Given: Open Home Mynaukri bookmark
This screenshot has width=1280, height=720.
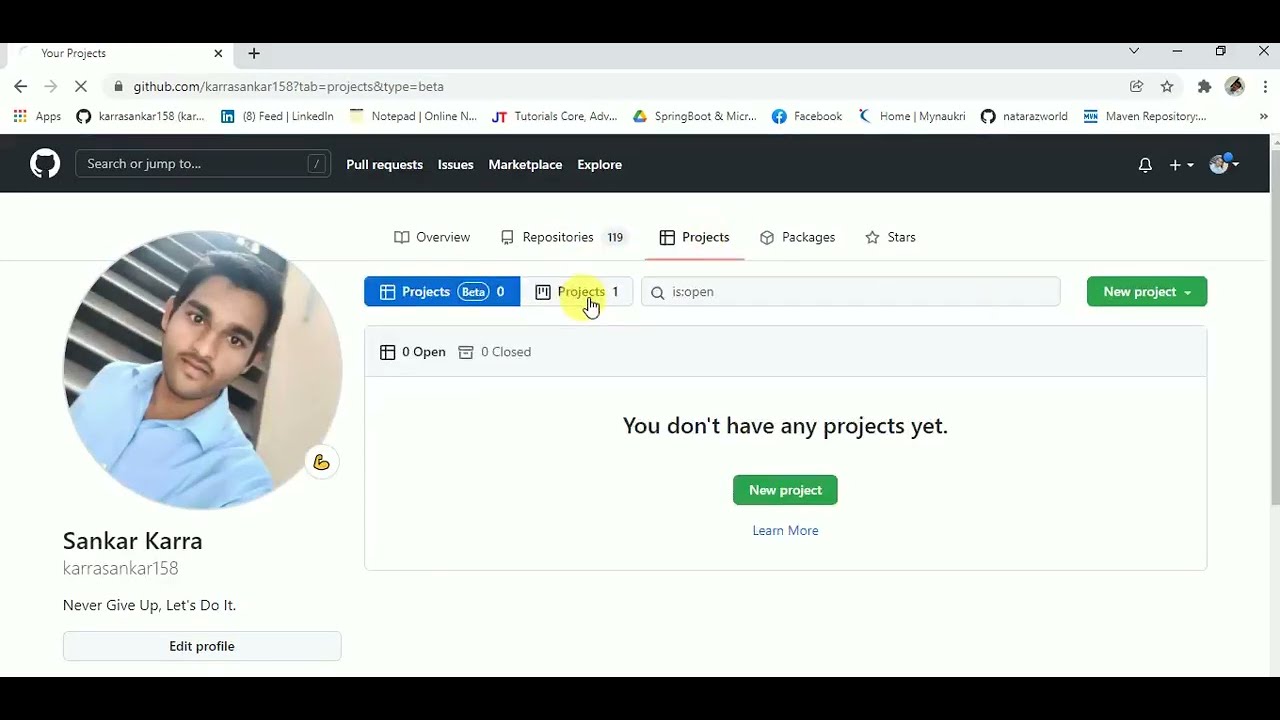Looking at the screenshot, I should (911, 116).
